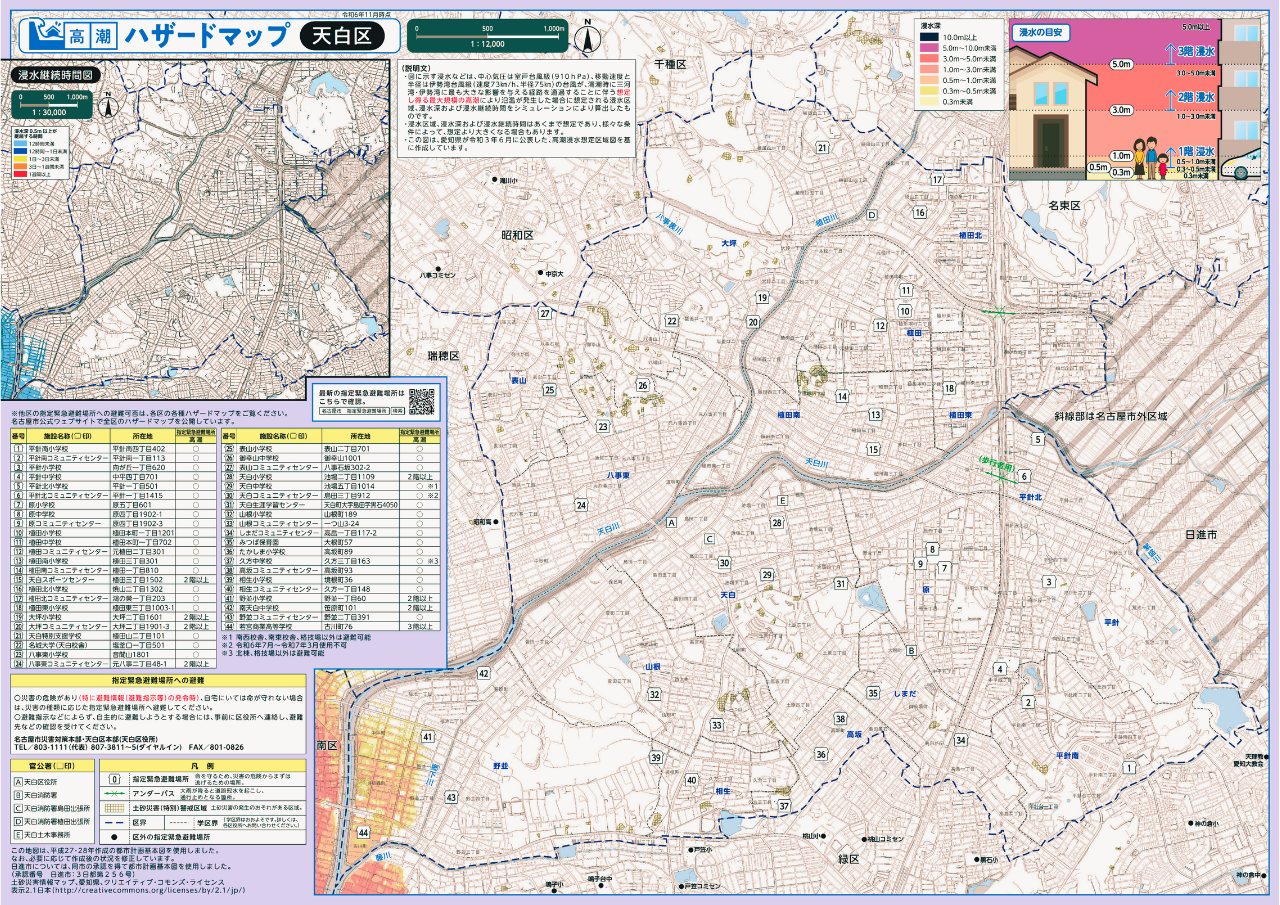Viewport: 1280px width, 905px height.
Task: Click the QR code for latest evacuation sites
Action: click(x=423, y=400)
